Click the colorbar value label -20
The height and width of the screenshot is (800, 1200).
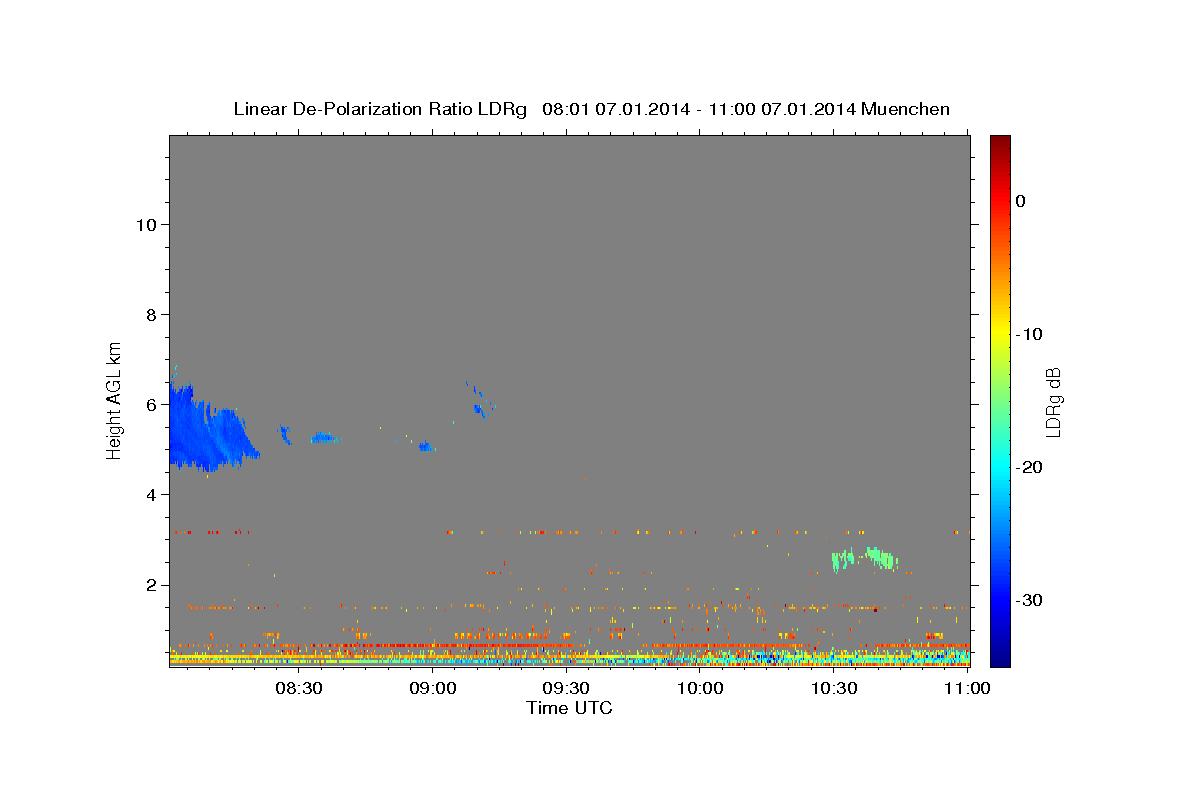coord(1029,467)
